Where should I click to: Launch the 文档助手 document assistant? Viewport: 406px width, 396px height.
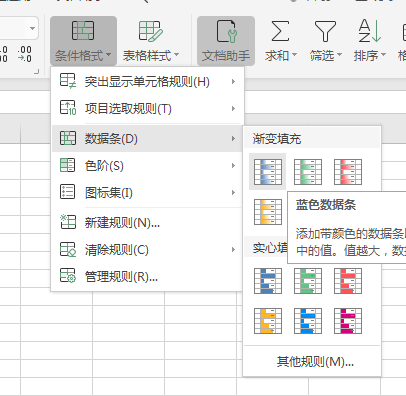(x=226, y=41)
